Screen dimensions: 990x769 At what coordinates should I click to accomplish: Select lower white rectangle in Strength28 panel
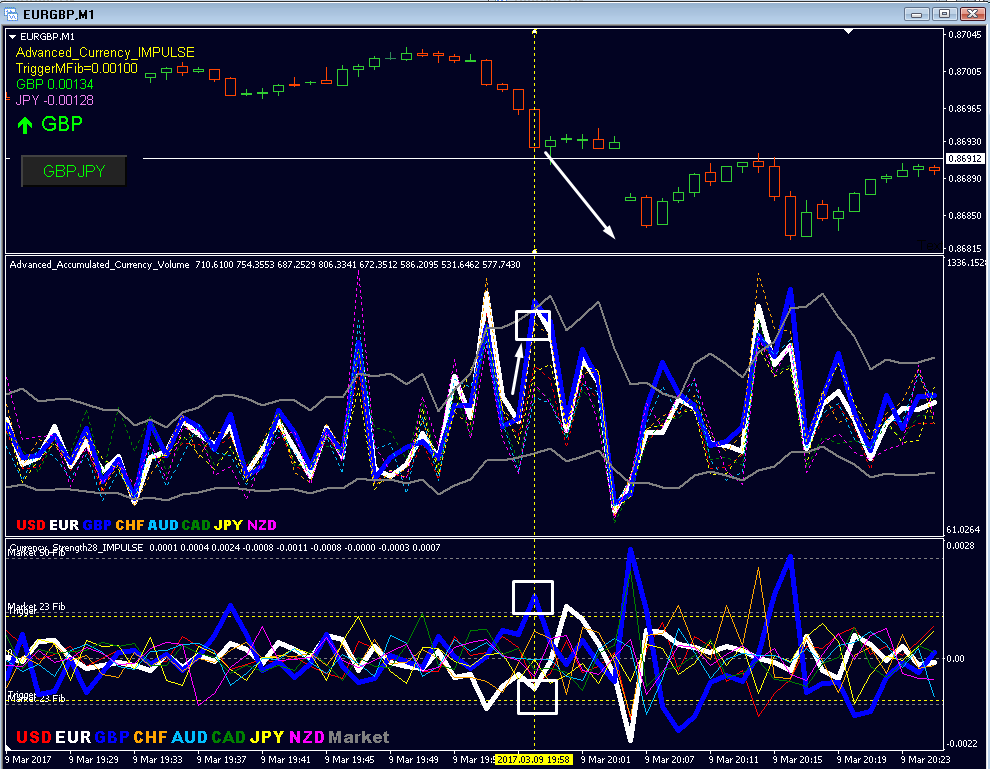[x=537, y=697]
